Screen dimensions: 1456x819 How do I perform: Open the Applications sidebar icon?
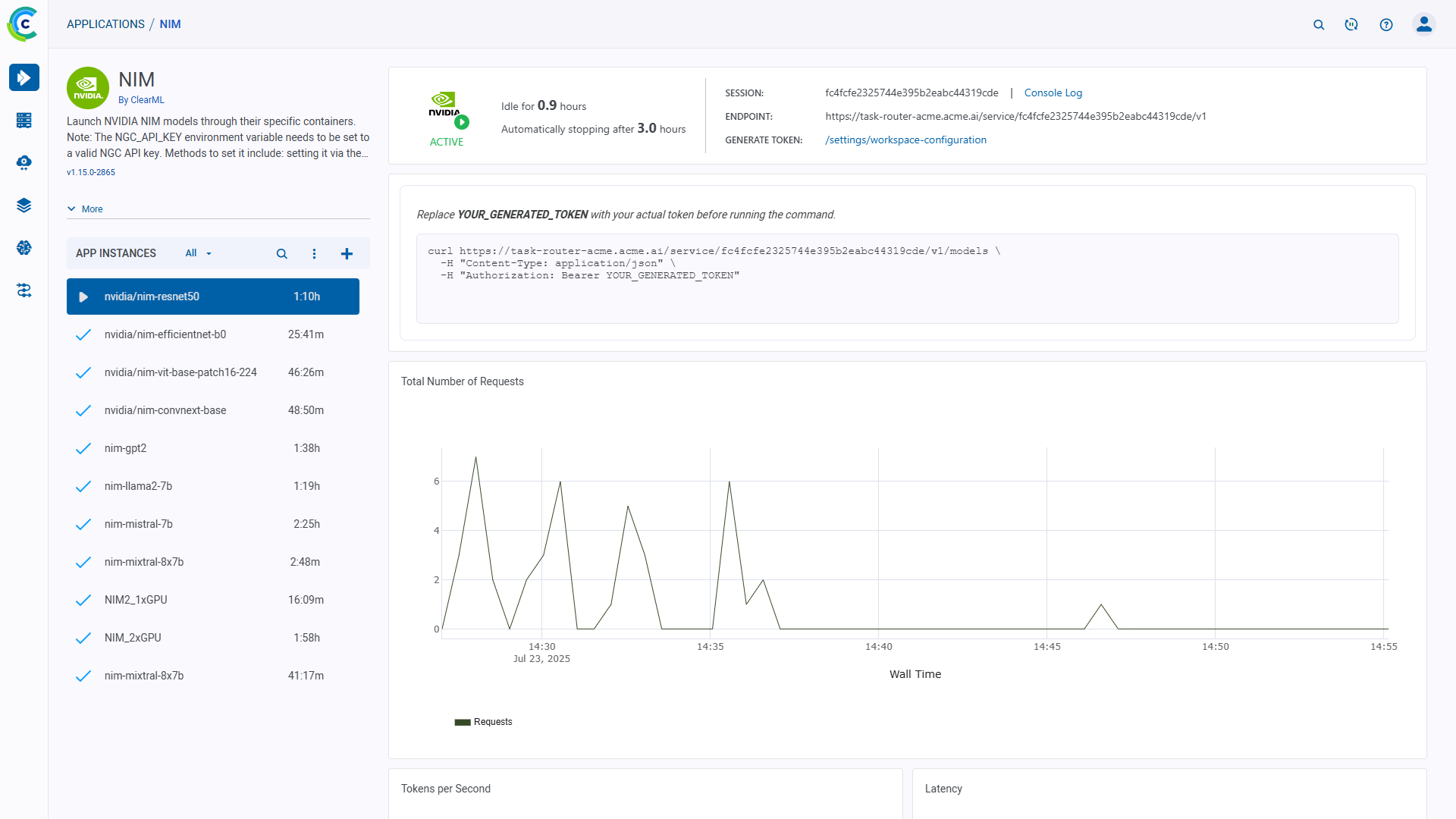pyautogui.click(x=24, y=77)
